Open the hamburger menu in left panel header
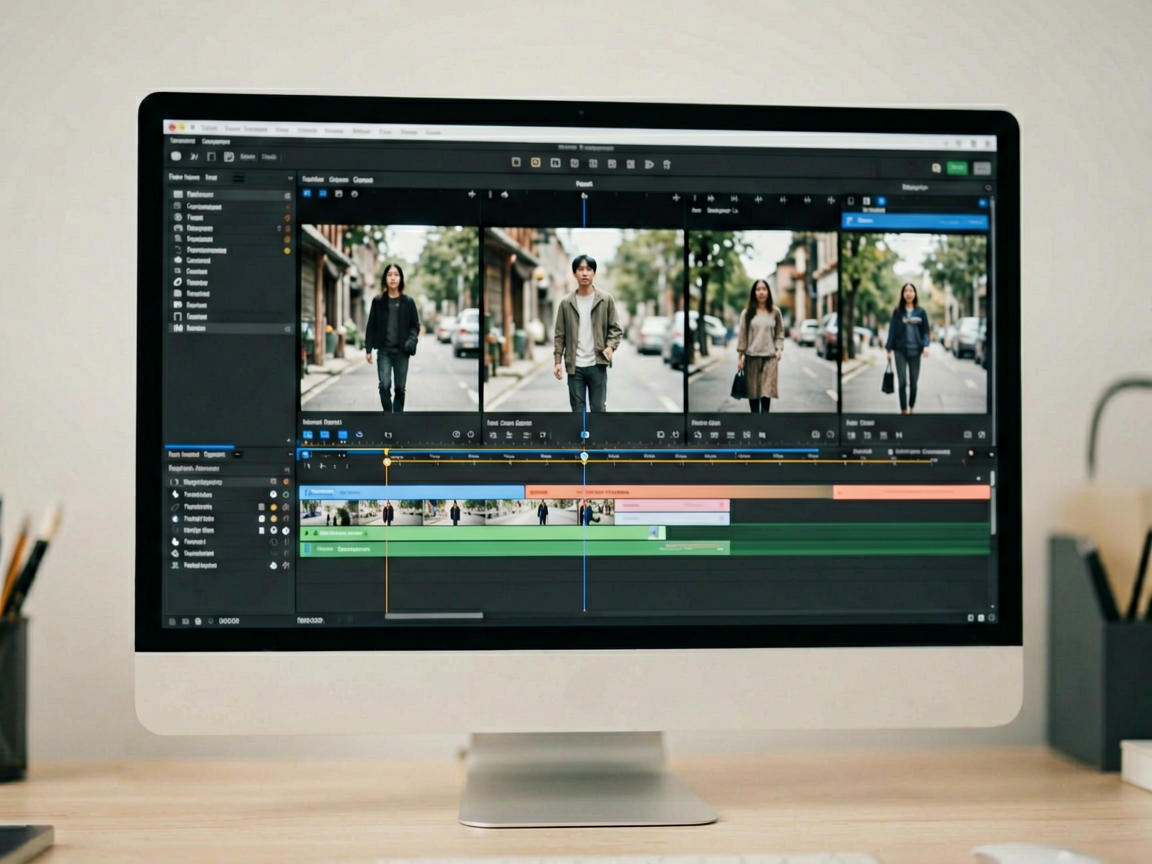1152x864 pixels. 239,178
